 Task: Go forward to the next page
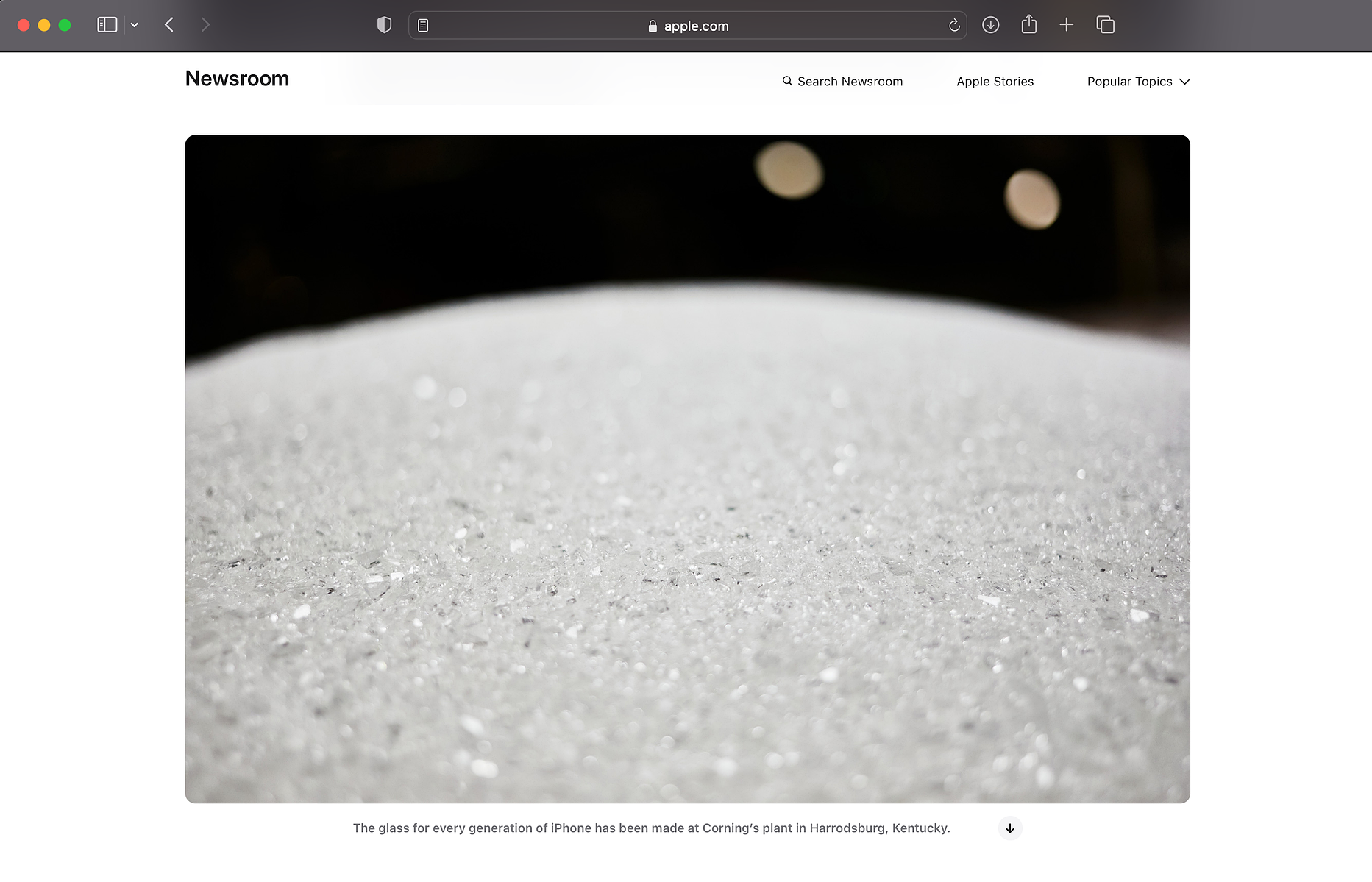(x=205, y=25)
